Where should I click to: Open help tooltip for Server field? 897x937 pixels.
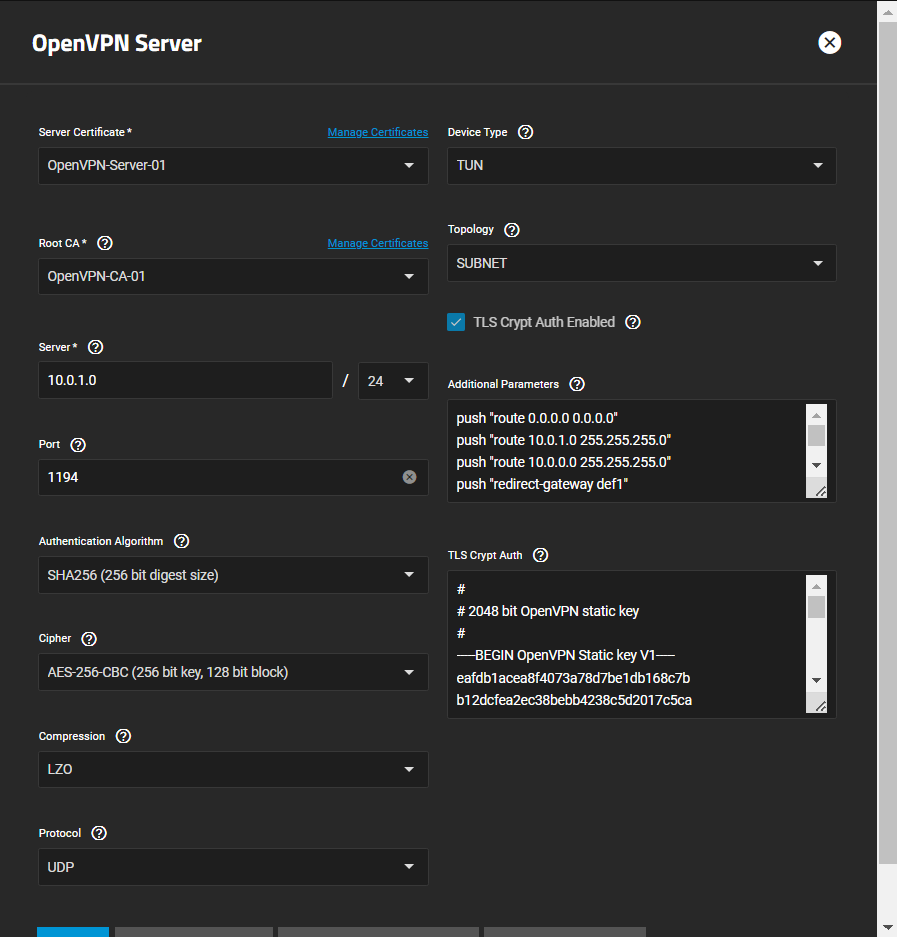(96, 347)
